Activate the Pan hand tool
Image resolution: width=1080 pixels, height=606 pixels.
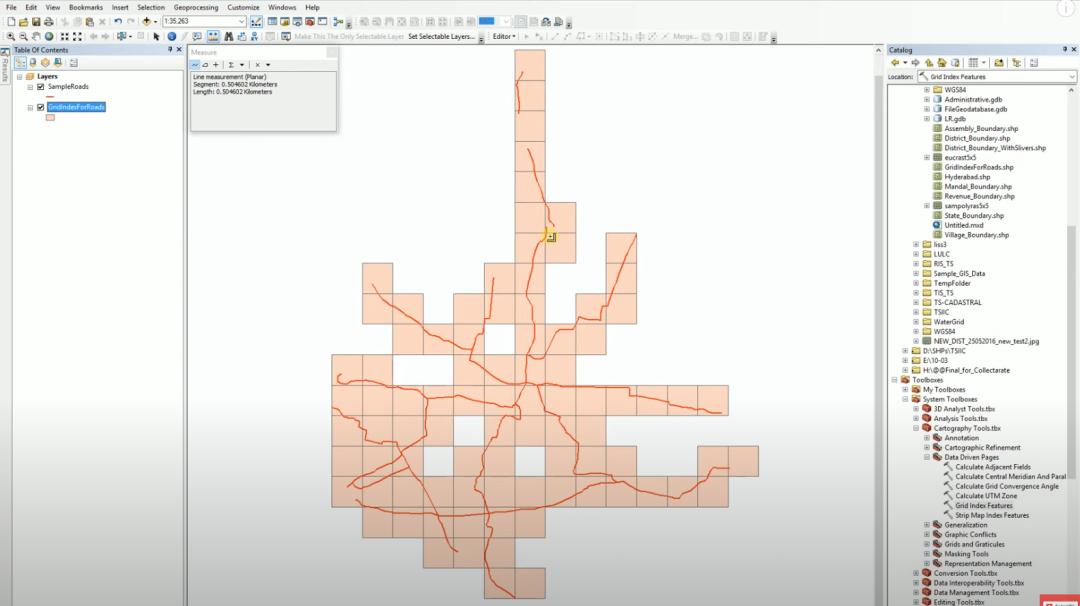pos(36,36)
